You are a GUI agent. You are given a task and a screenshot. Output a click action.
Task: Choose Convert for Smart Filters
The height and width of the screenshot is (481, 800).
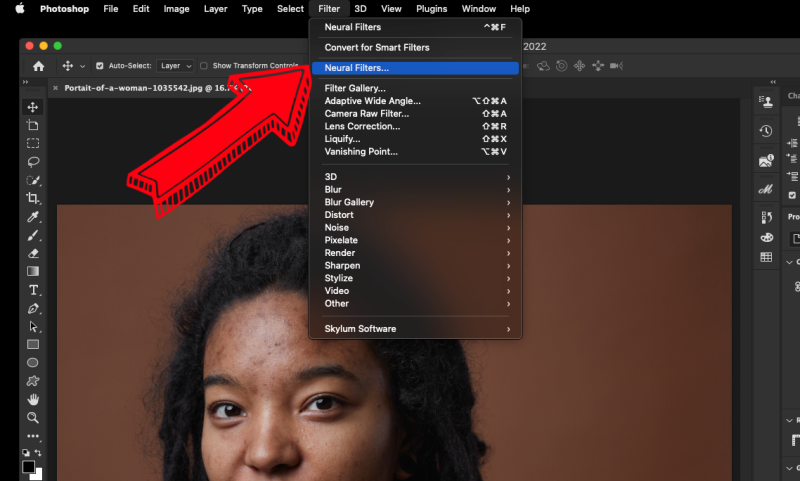click(416, 47)
